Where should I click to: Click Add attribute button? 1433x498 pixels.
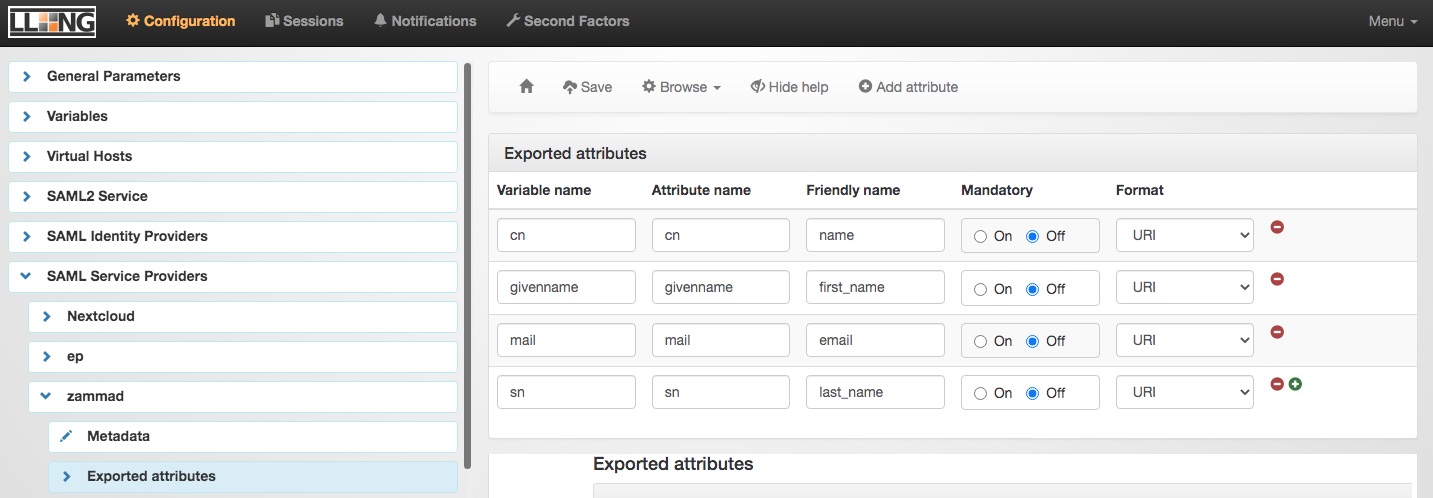(x=908, y=87)
